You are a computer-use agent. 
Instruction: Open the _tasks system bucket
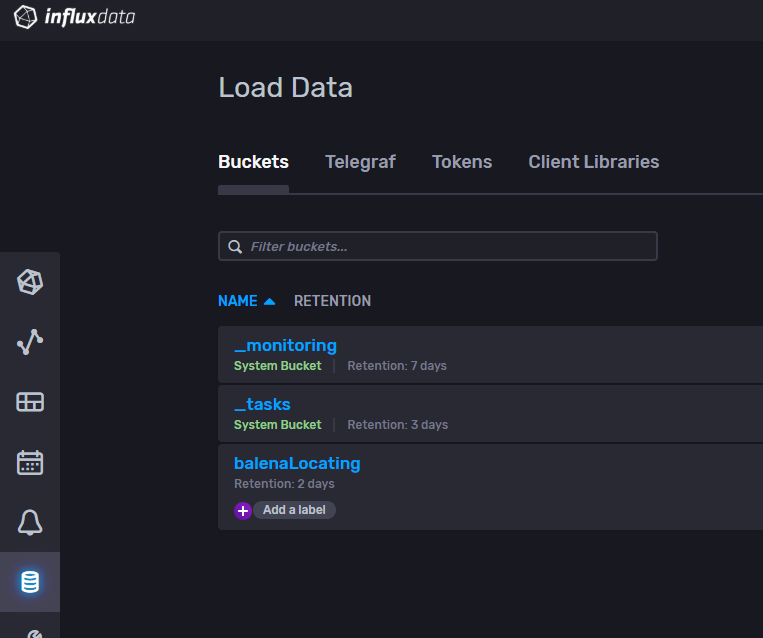262,404
